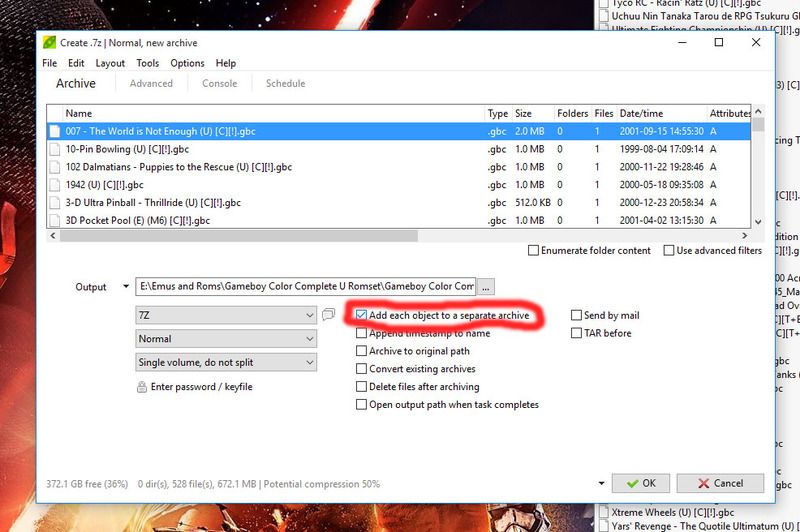800x532 pixels.
Task: Click the archive comment bubble icon
Action: (x=328, y=315)
